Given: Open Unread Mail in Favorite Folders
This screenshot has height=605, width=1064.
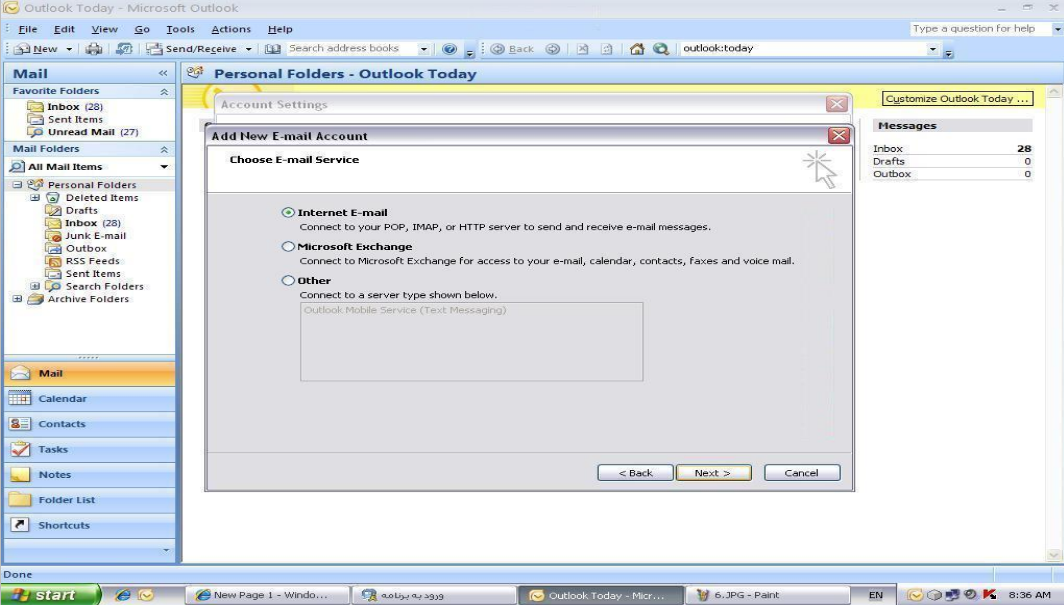Looking at the screenshot, I should (81, 132).
